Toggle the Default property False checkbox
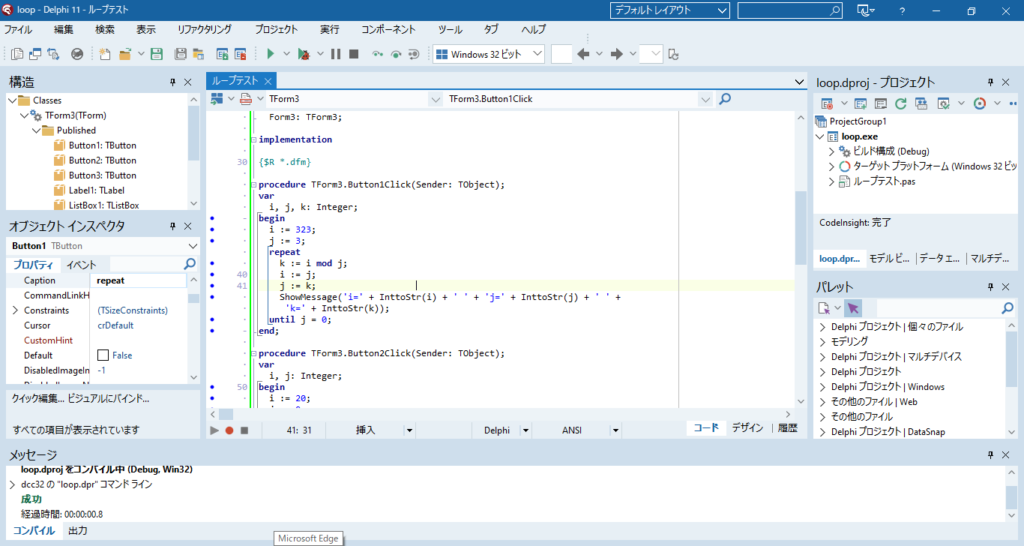Screen dimensions: 1024x546 (x=103, y=355)
